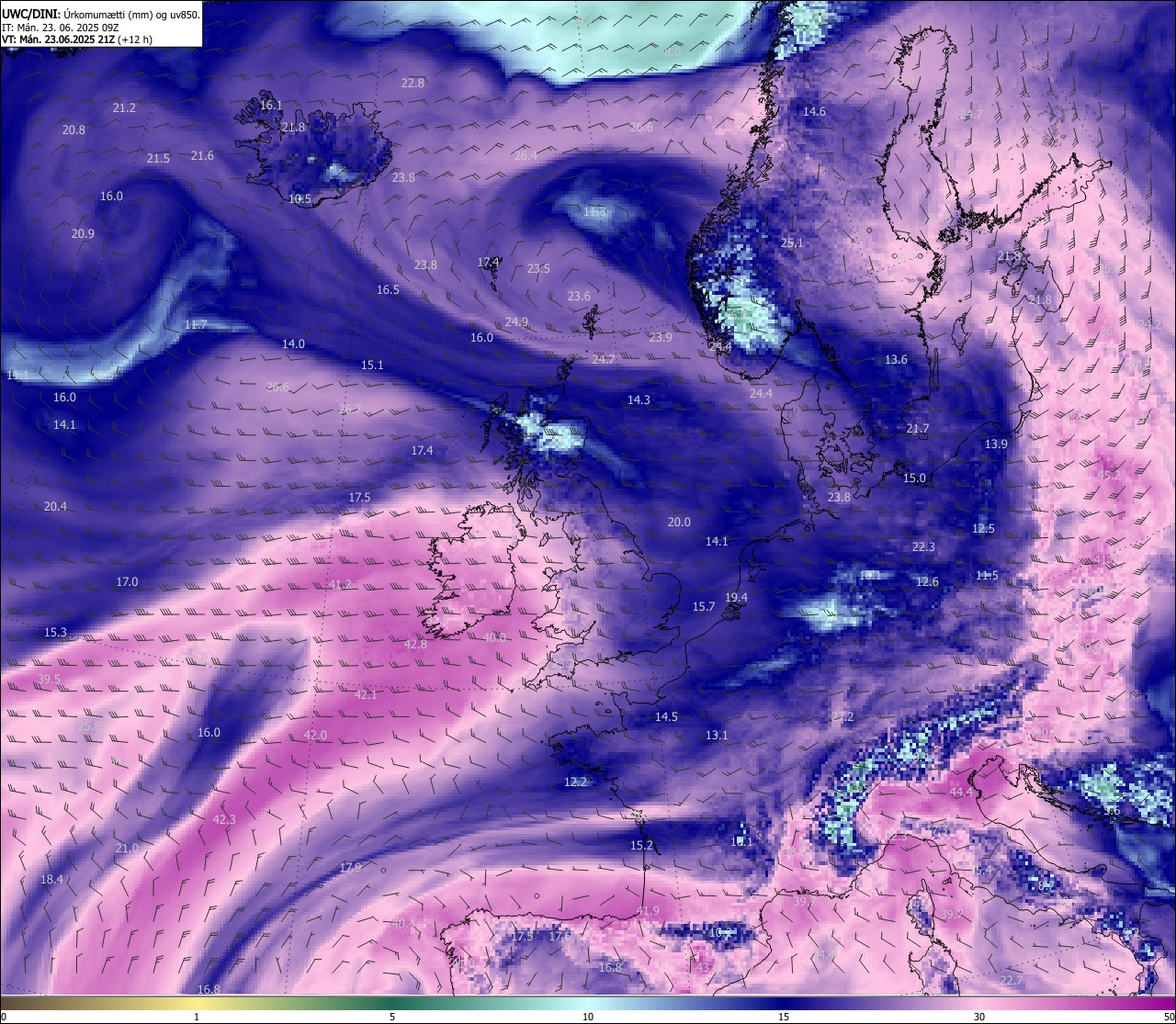1176x1024 pixels.
Task: Click the '21.5' map value
Action: click(x=158, y=159)
